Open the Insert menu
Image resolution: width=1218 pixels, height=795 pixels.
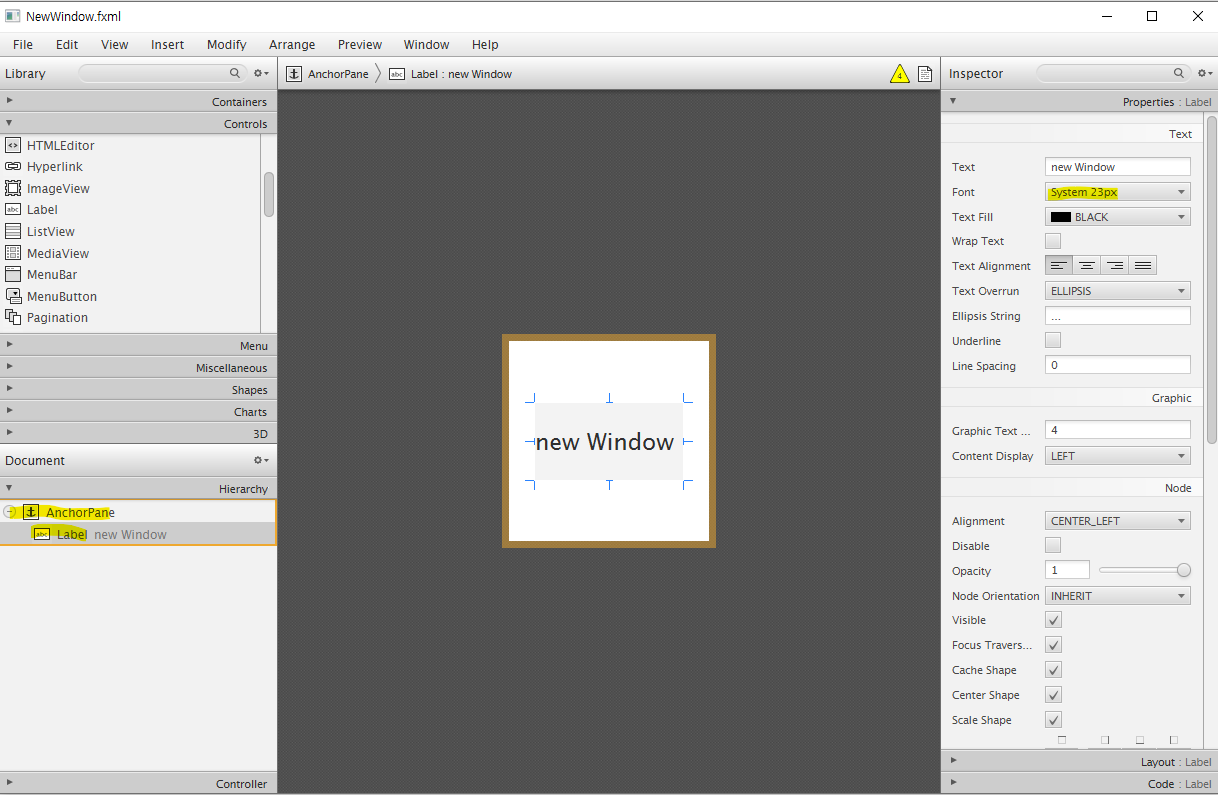click(x=167, y=44)
